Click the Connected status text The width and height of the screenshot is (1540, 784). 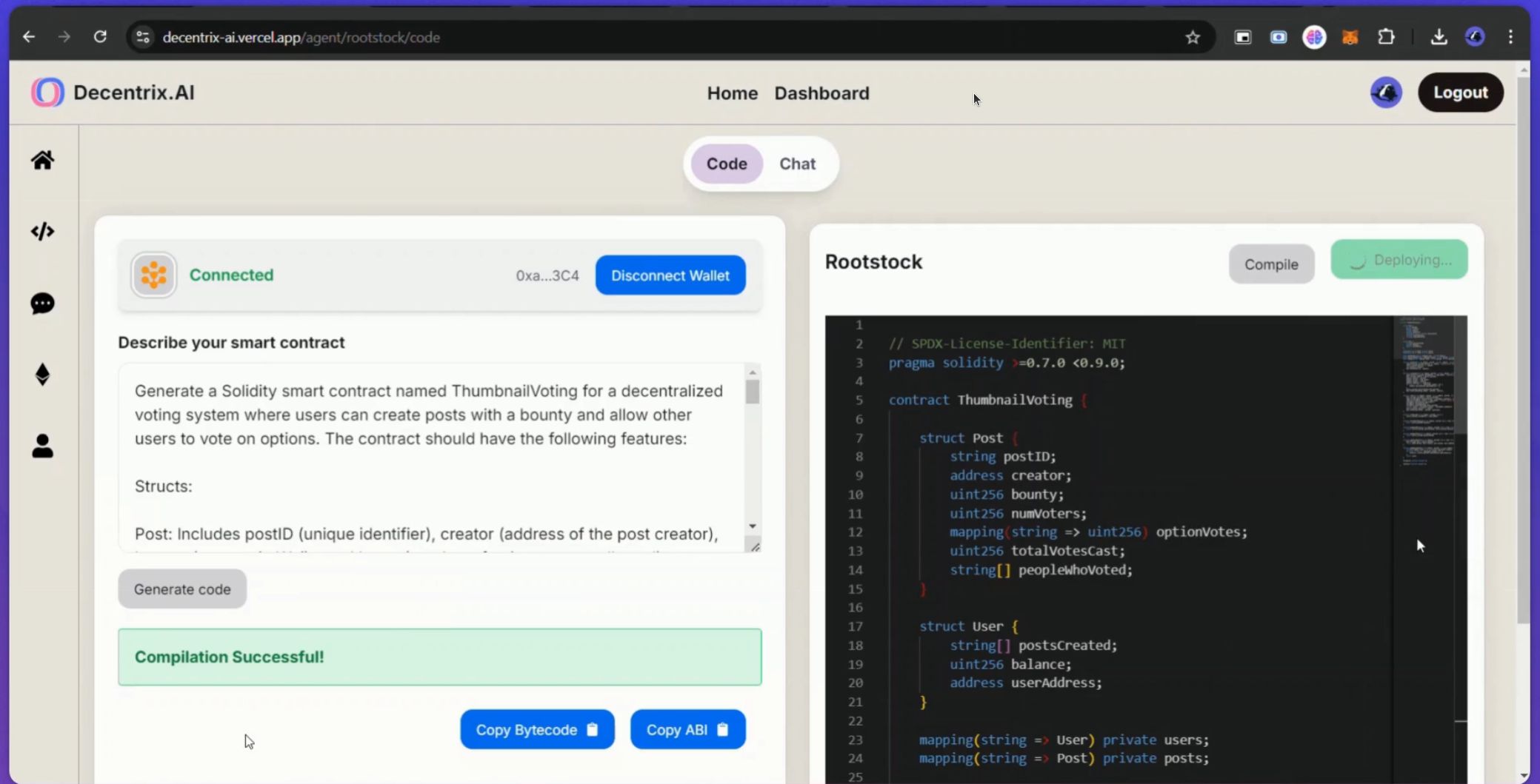tap(231, 275)
